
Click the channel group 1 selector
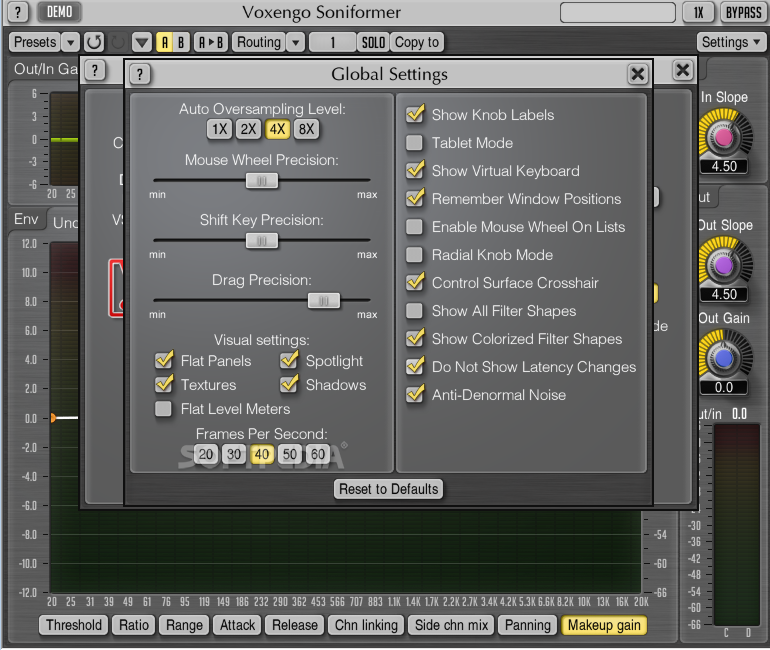(x=332, y=42)
